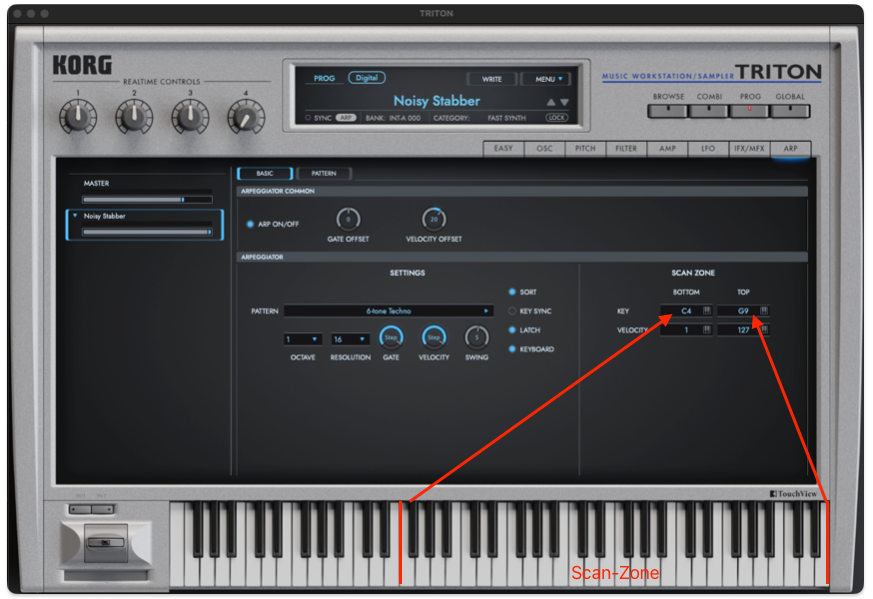
Task: Switch to the OSC tab
Action: click(545, 148)
